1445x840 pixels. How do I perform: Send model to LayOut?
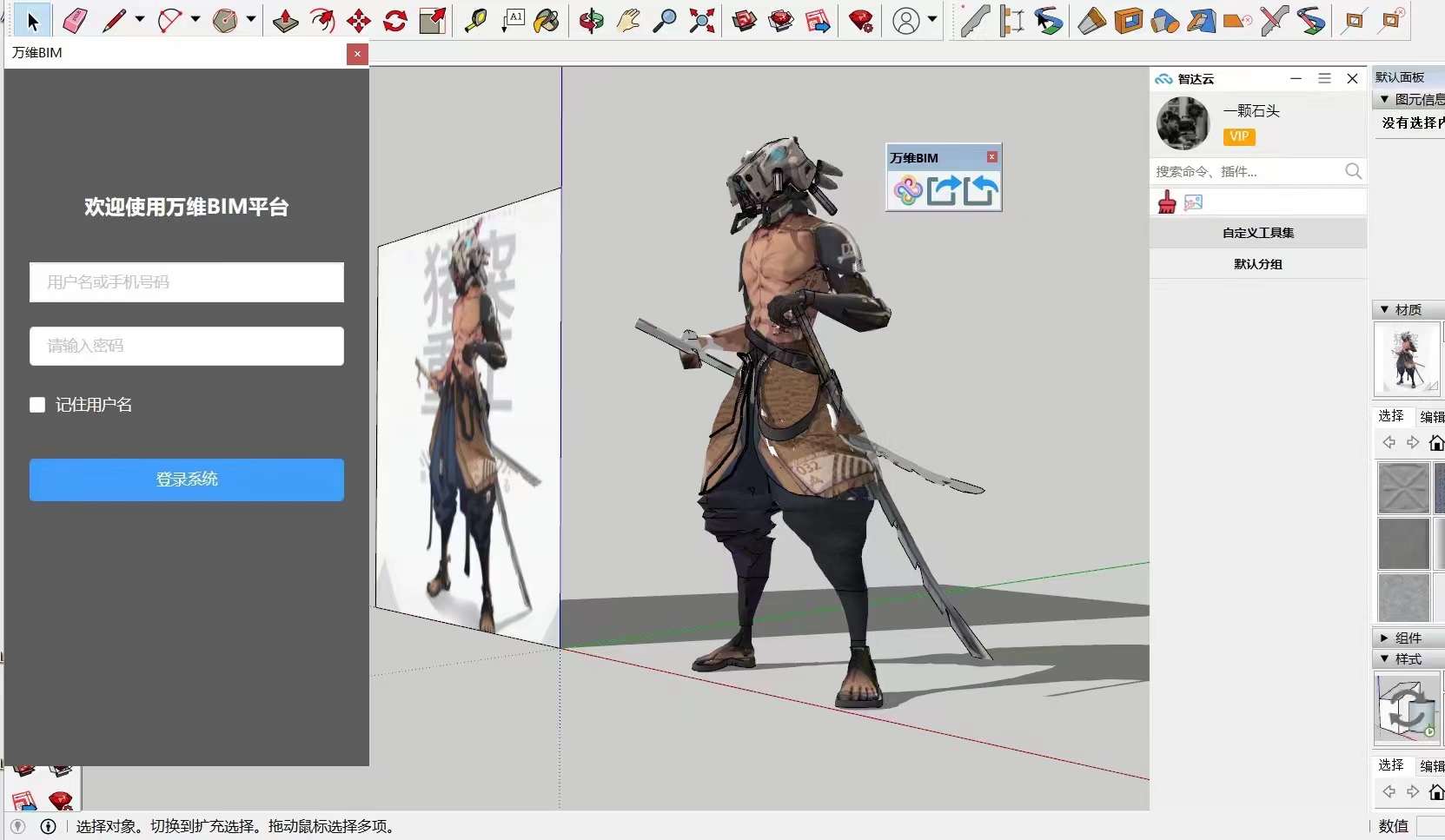[818, 21]
